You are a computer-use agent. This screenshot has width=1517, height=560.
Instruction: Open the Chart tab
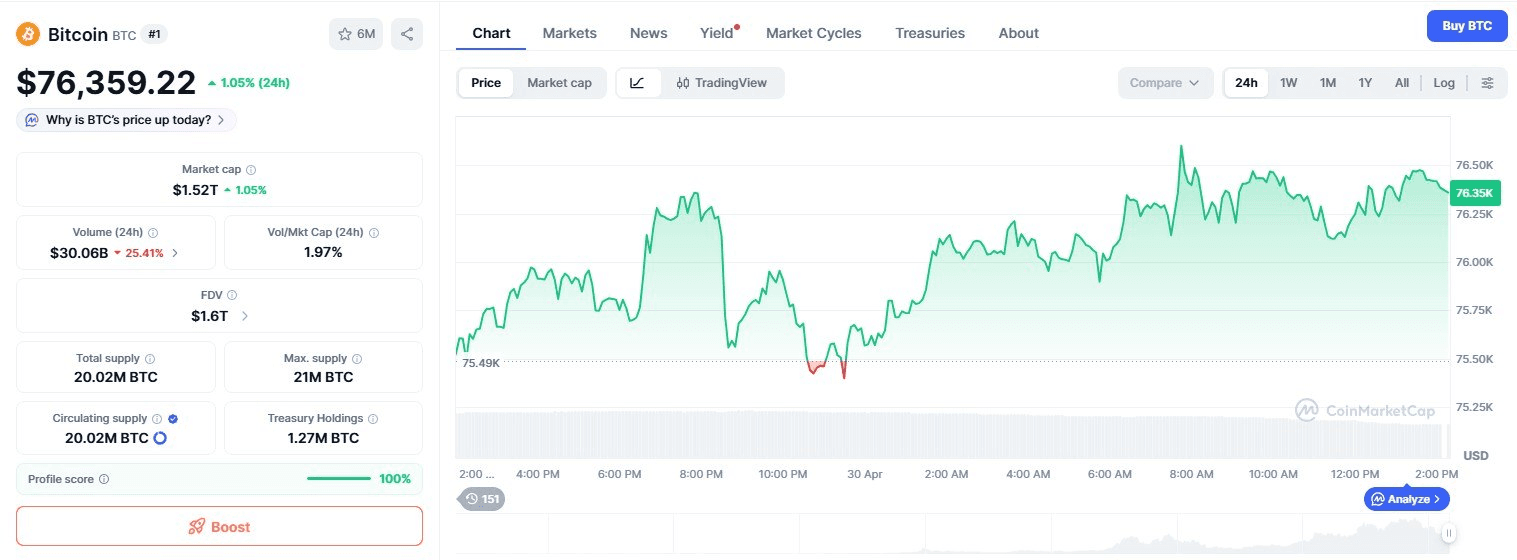[491, 33]
